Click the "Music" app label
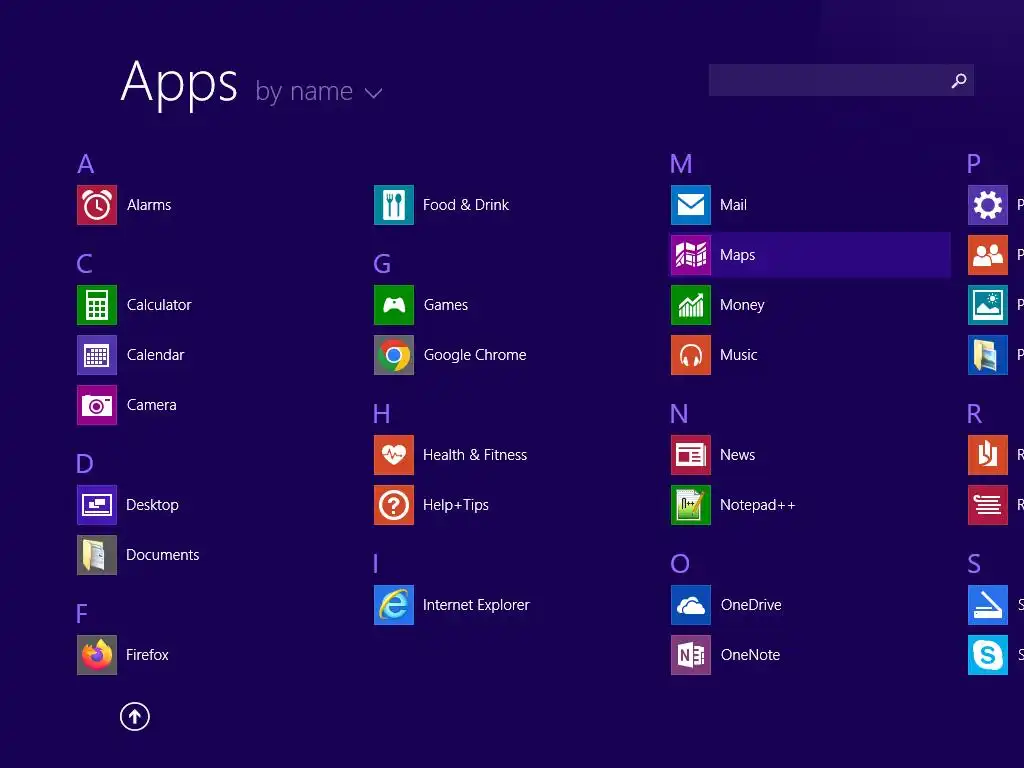1024x768 pixels. (x=739, y=355)
